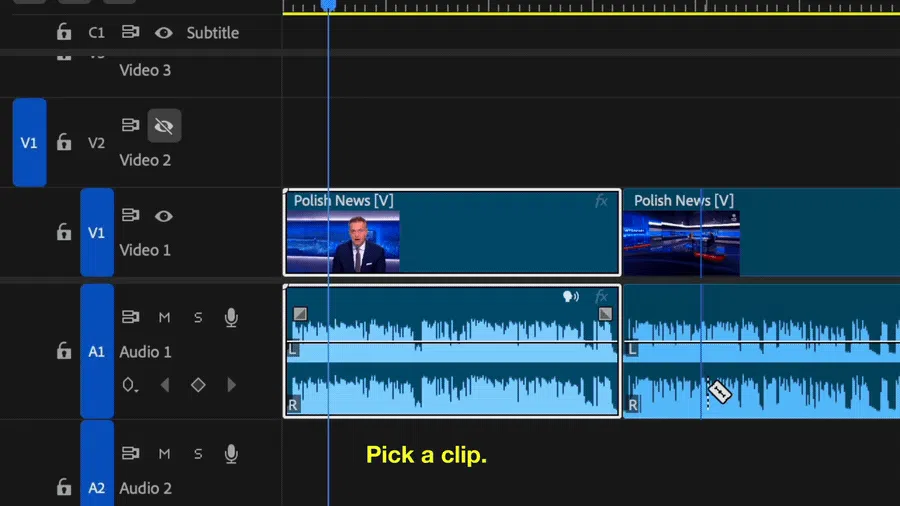Image resolution: width=900 pixels, height=506 pixels.
Task: Go to next keyframe on Audio 1
Action: (231, 385)
